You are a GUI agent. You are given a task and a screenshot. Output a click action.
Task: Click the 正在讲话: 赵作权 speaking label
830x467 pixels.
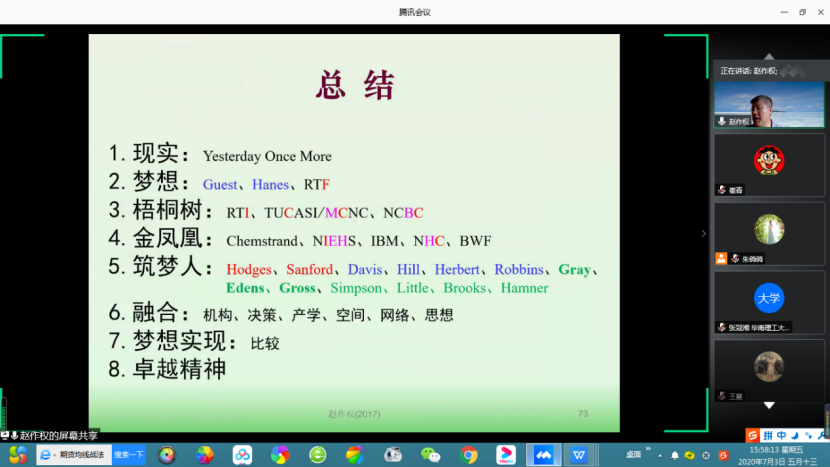(x=748, y=70)
